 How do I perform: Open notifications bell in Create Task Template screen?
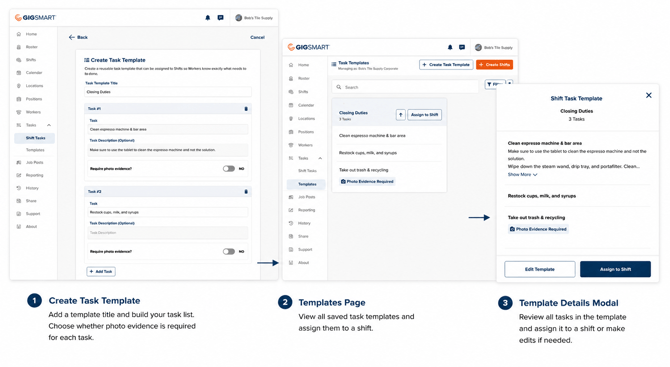pos(208,18)
